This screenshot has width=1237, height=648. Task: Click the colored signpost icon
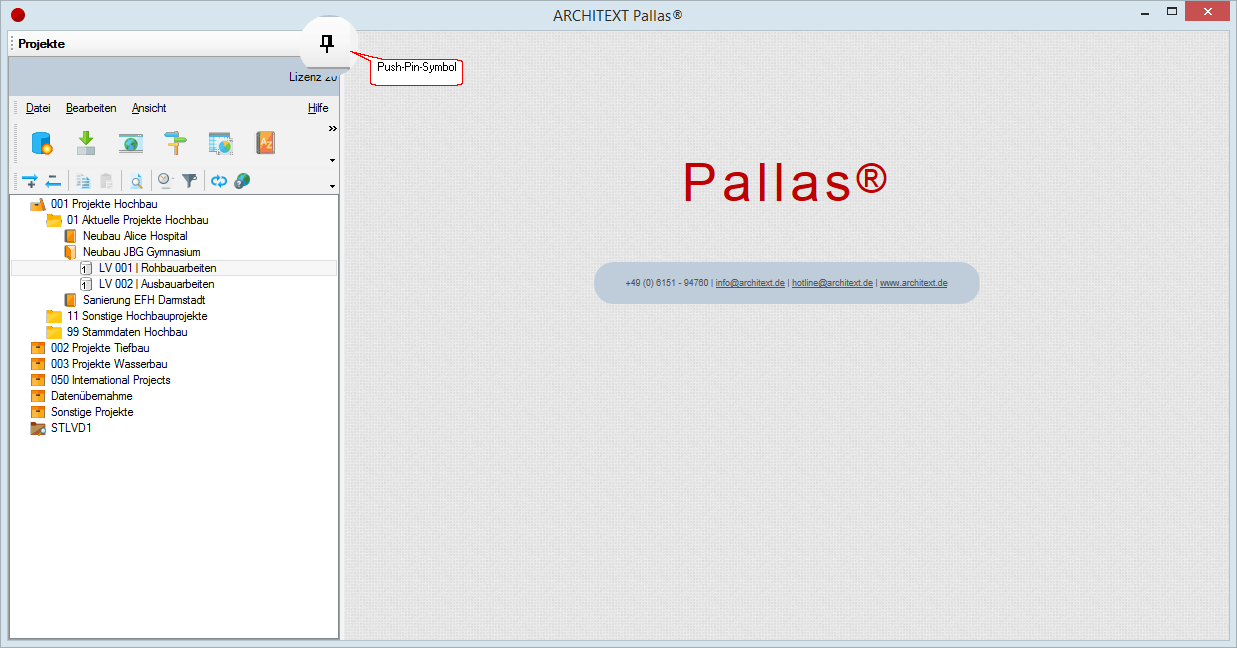tap(176, 143)
